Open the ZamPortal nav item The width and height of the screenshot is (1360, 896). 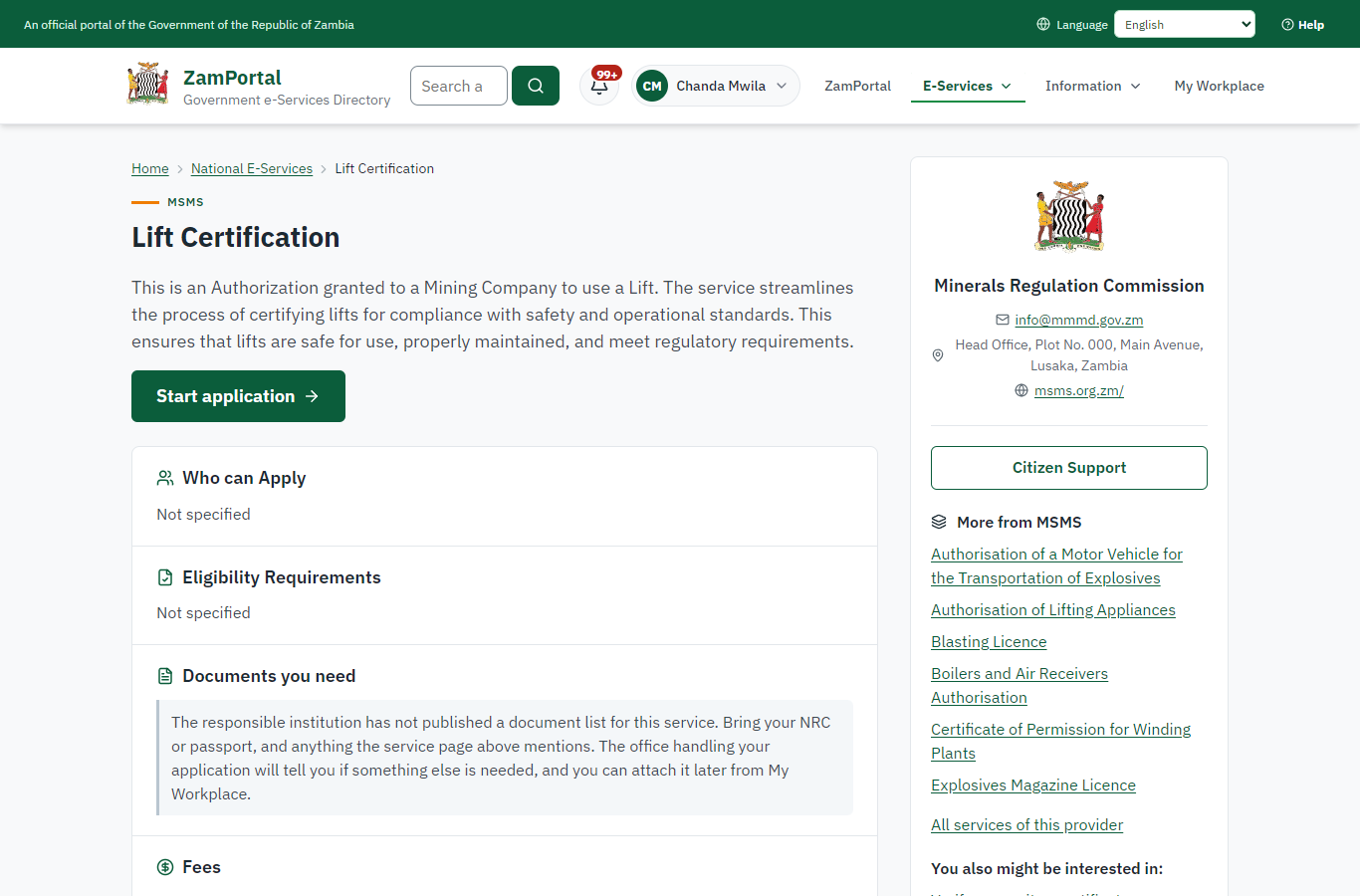click(857, 86)
